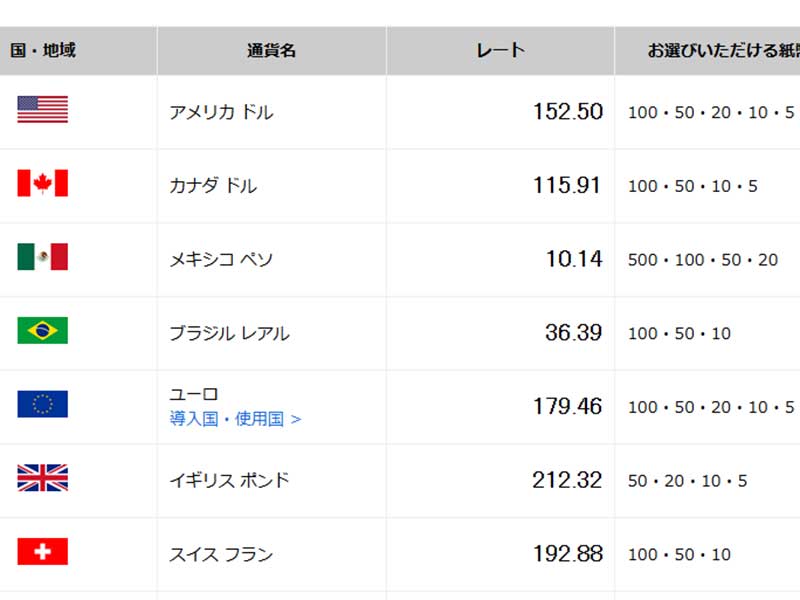The width and height of the screenshot is (800, 600).
Task: Select the EU flag icon
Action: [x=41, y=406]
